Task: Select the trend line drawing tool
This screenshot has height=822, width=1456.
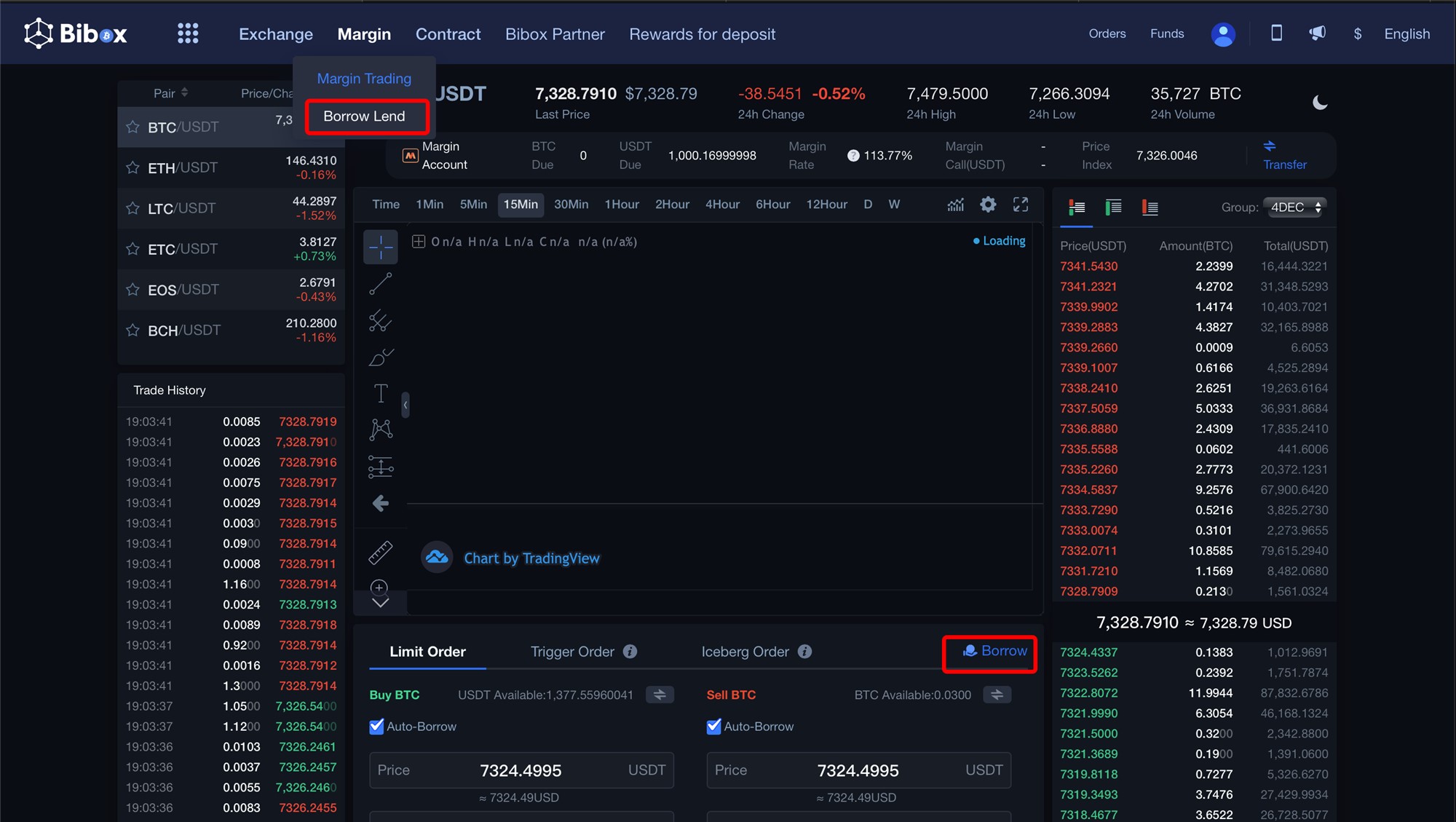Action: coord(380,284)
